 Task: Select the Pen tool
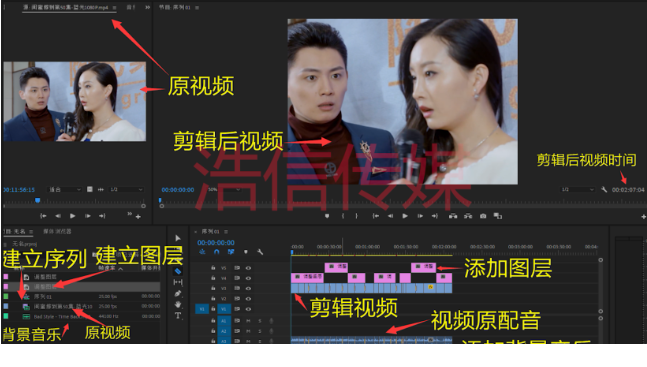coord(178,294)
